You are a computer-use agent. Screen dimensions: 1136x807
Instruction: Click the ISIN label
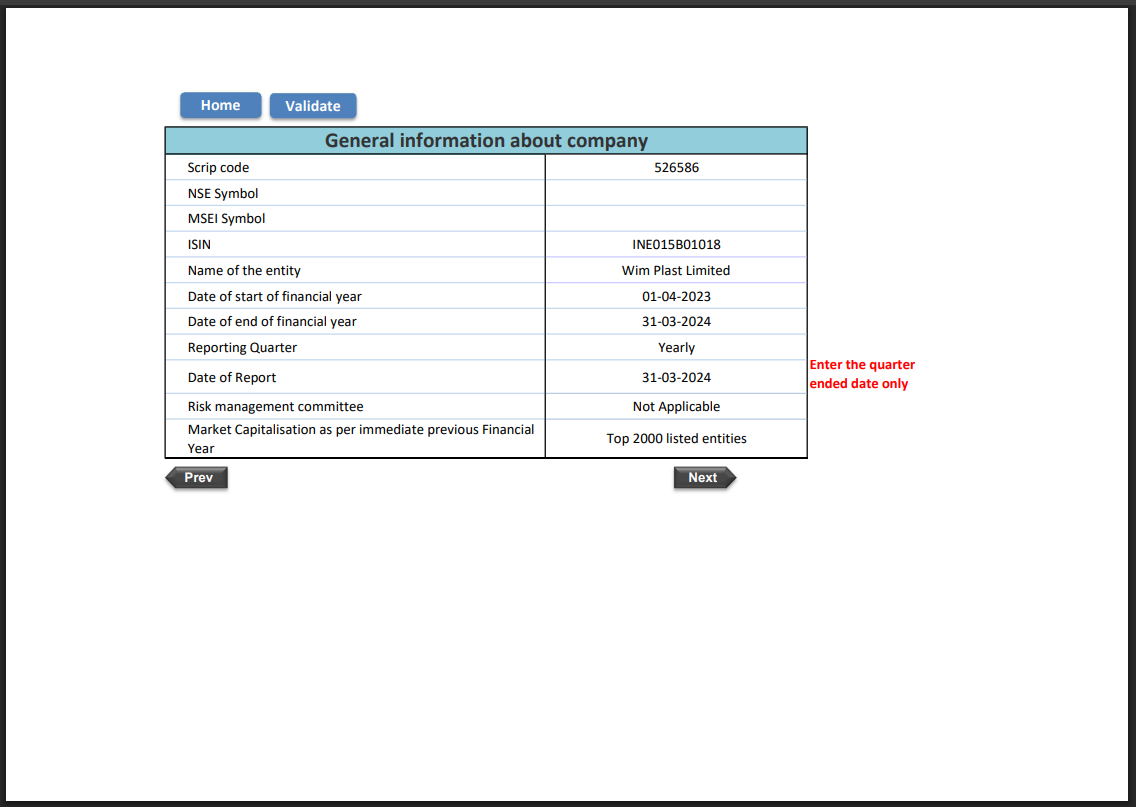tap(199, 245)
